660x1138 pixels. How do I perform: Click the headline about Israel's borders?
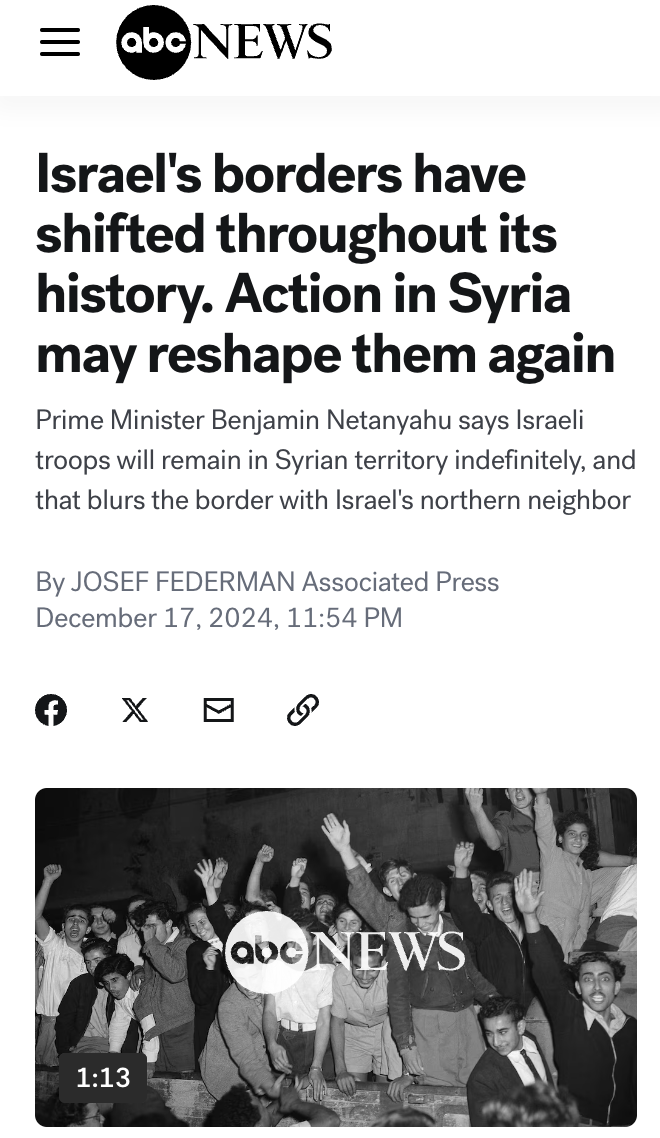[x=325, y=264]
